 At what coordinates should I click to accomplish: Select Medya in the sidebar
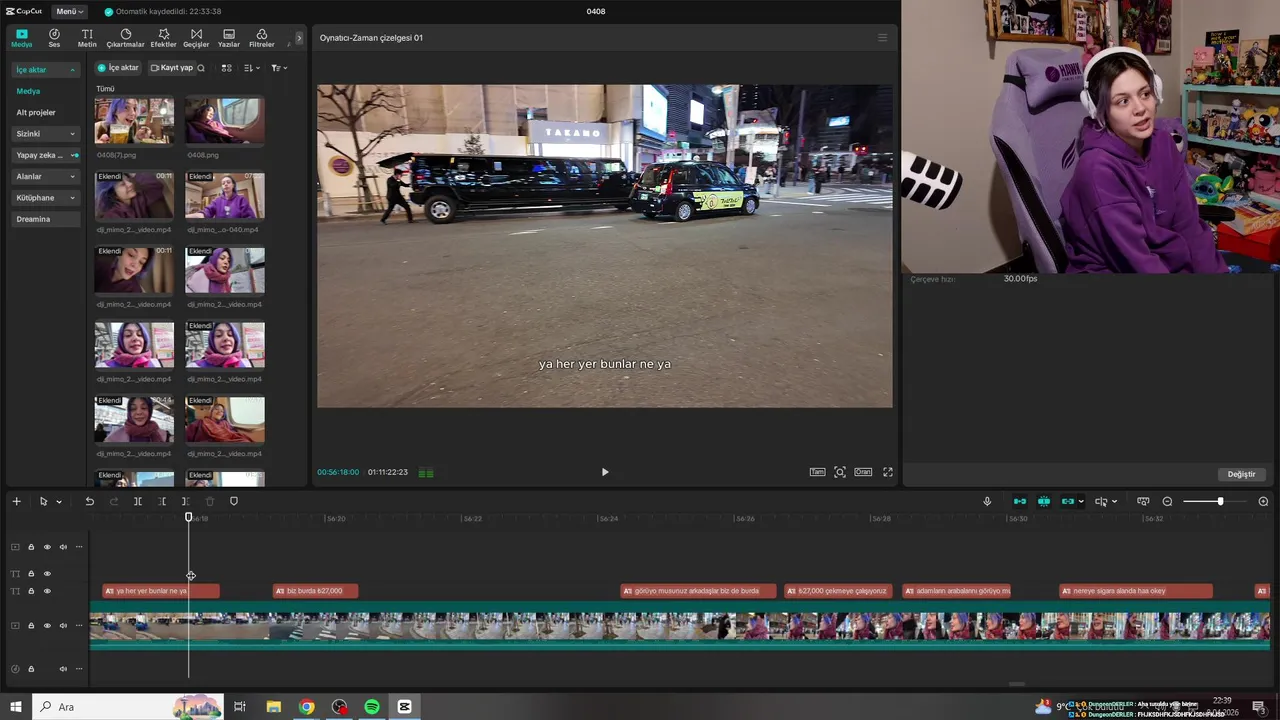28,91
